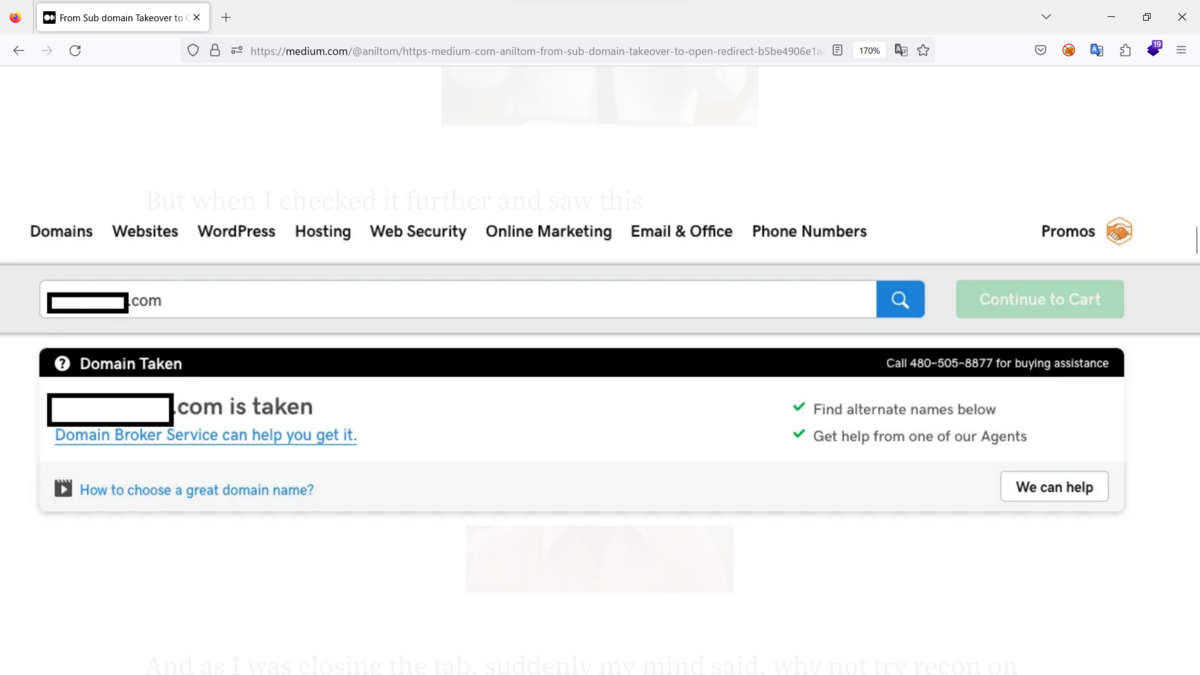Open 'How to choose a great domain name?'

(197, 490)
